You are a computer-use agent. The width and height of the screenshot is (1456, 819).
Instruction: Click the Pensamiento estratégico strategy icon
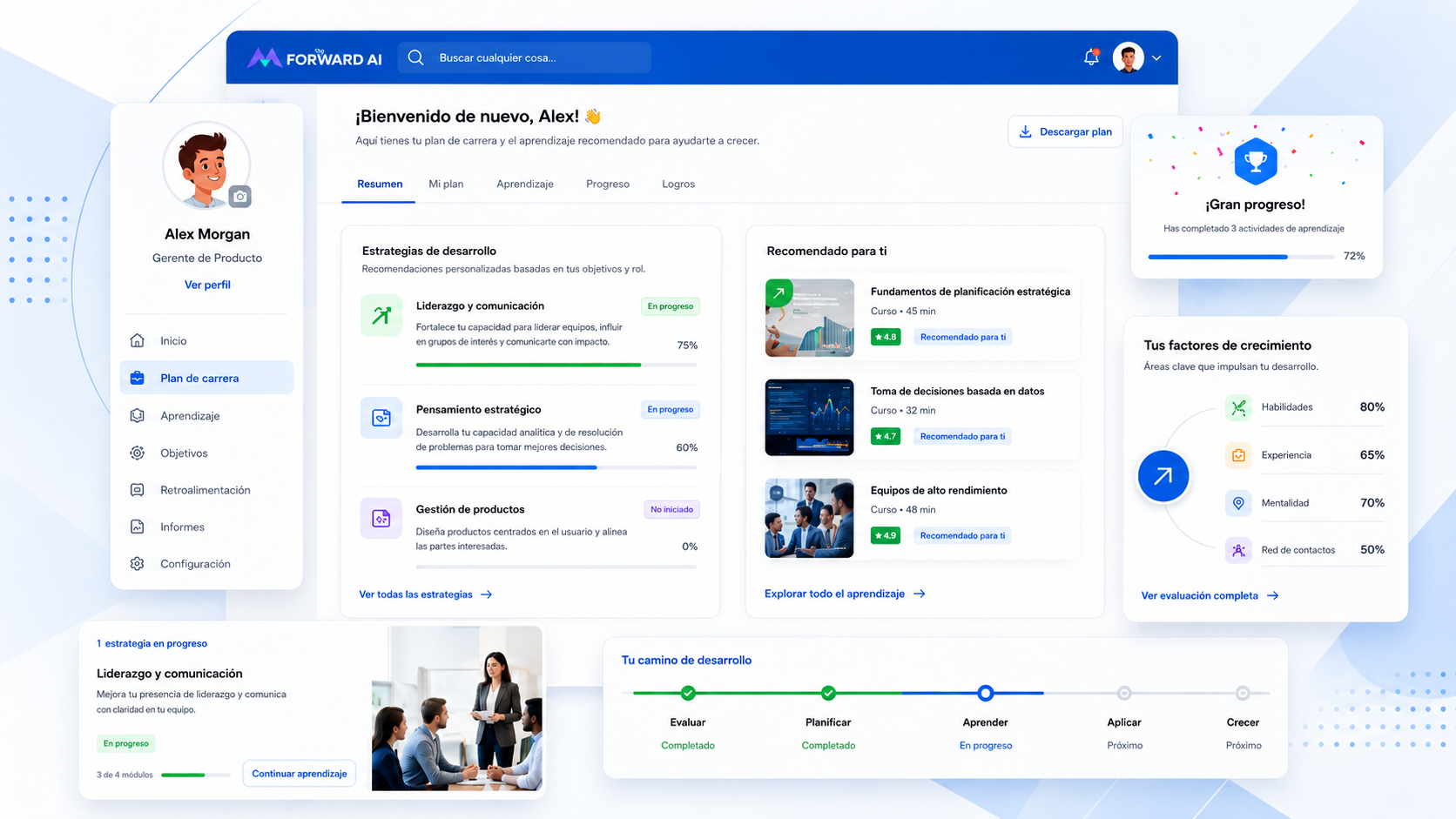click(x=381, y=418)
